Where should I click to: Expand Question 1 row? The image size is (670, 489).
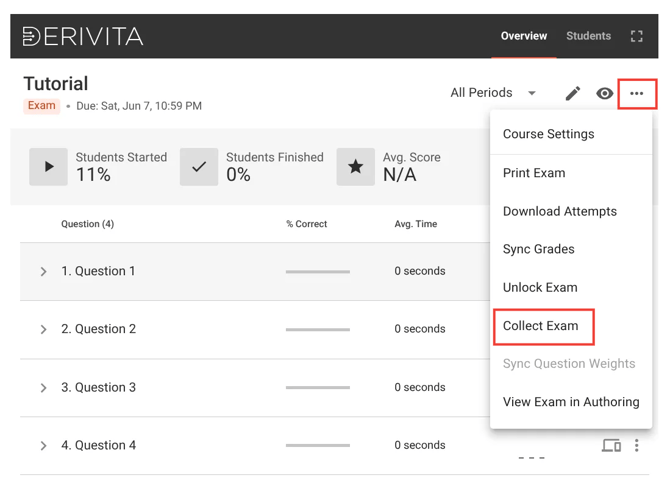[44, 272]
